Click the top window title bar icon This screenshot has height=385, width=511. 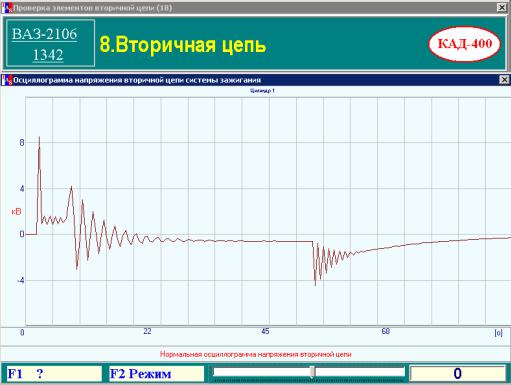point(7,8)
